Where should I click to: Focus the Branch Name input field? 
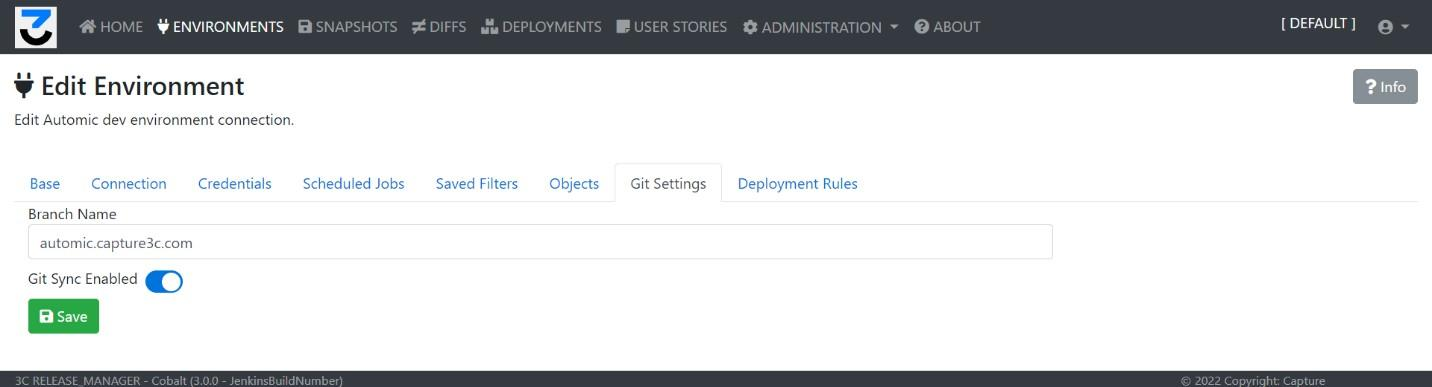click(x=540, y=242)
